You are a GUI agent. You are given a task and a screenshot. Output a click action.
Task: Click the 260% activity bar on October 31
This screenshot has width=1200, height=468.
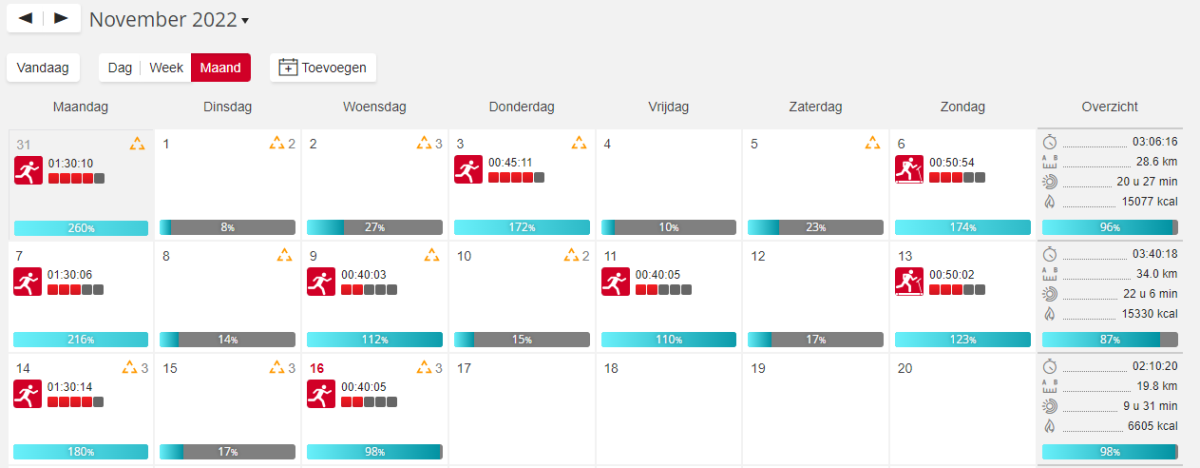coord(81,228)
